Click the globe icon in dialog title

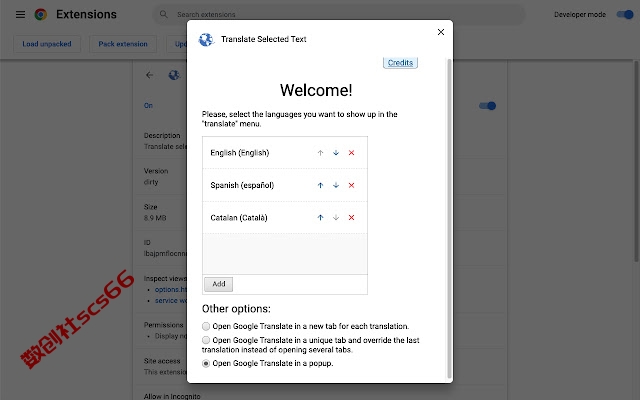tap(206, 40)
